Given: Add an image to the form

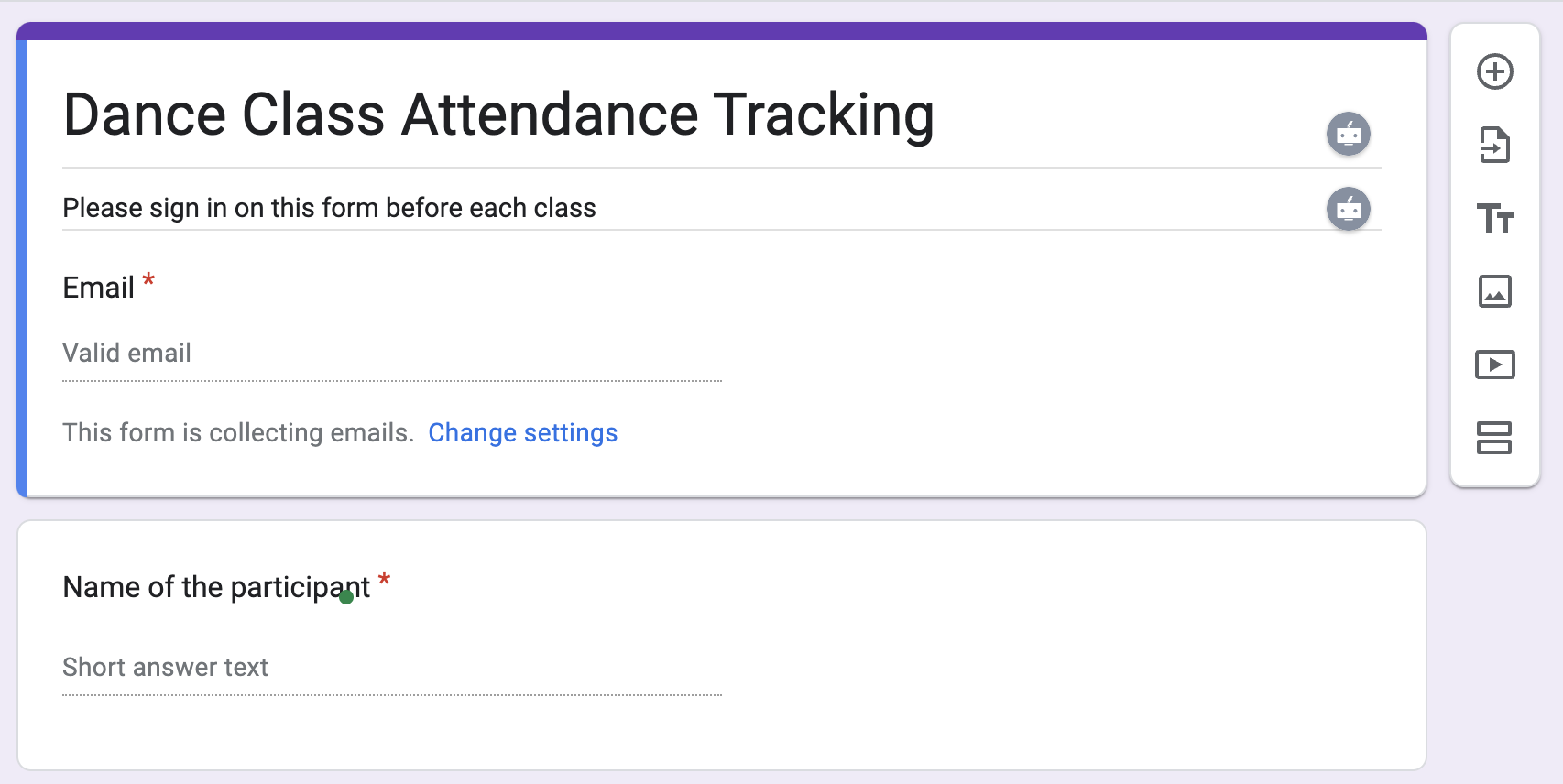Looking at the screenshot, I should tap(1494, 293).
